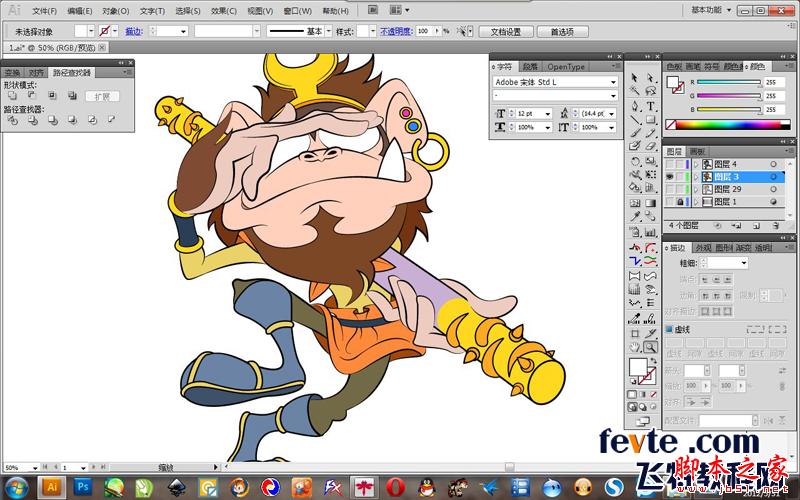Show 图层 29 via visibility box

coord(670,189)
